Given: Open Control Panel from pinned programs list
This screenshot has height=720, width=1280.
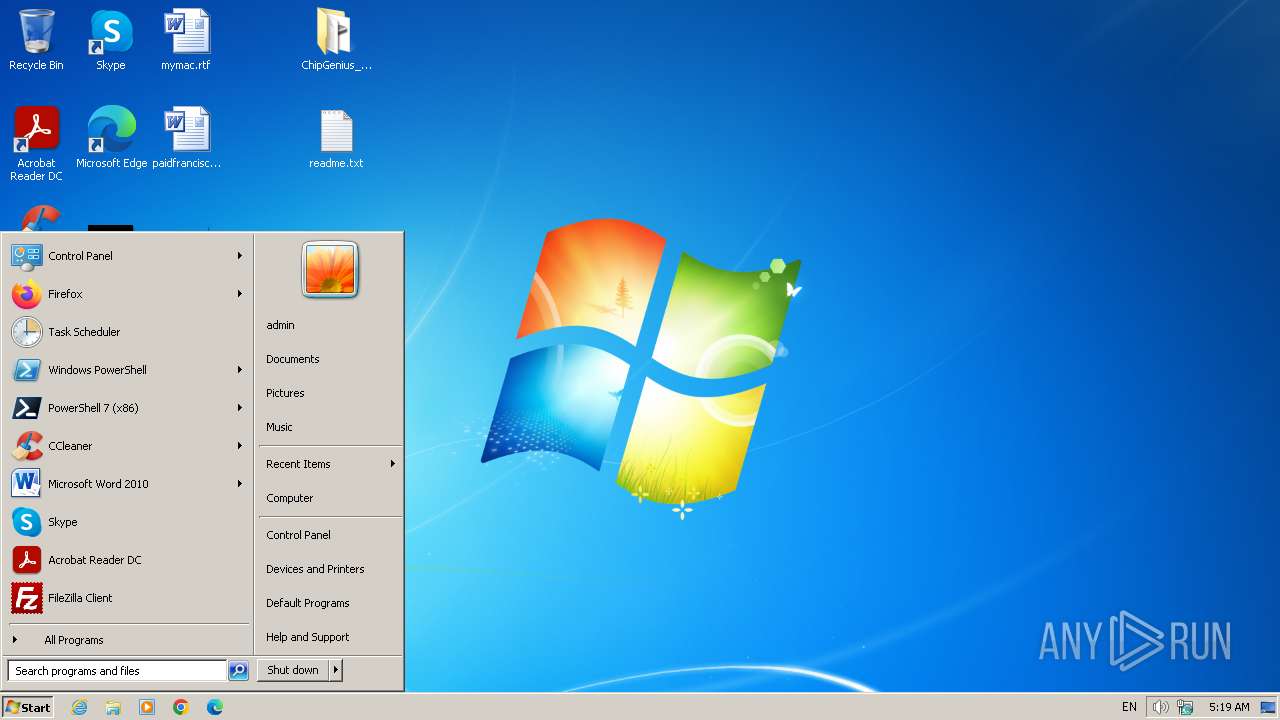Looking at the screenshot, I should pyautogui.click(x=127, y=256).
